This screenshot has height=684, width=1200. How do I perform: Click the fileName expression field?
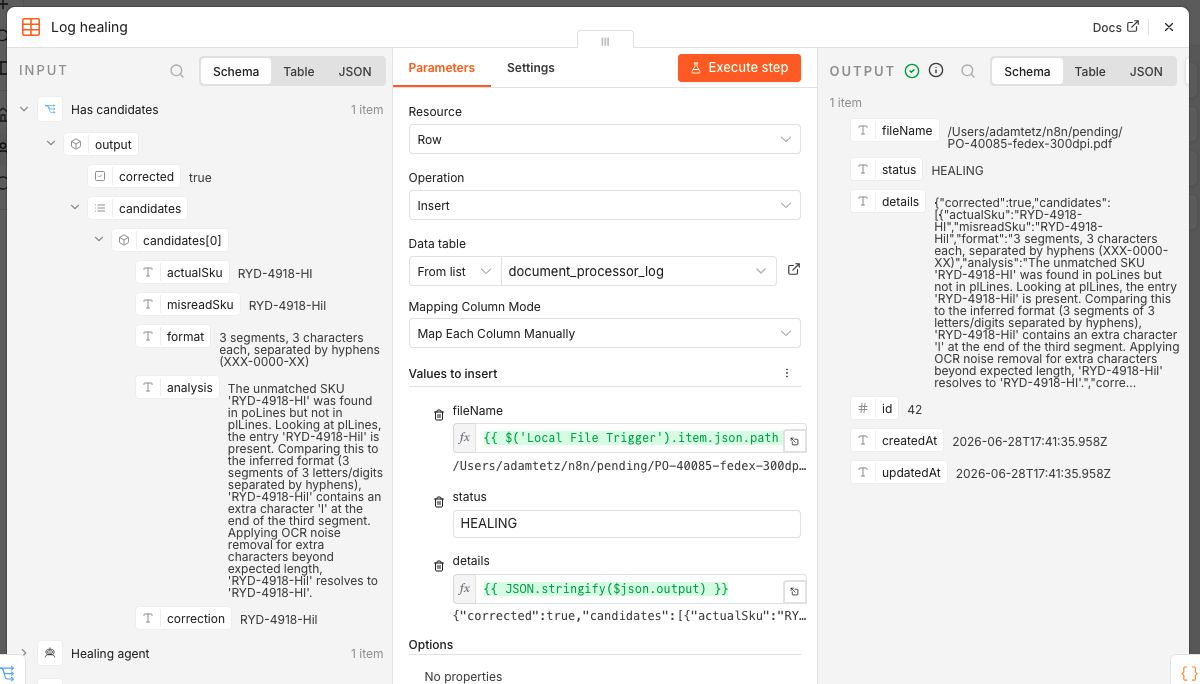click(x=629, y=438)
